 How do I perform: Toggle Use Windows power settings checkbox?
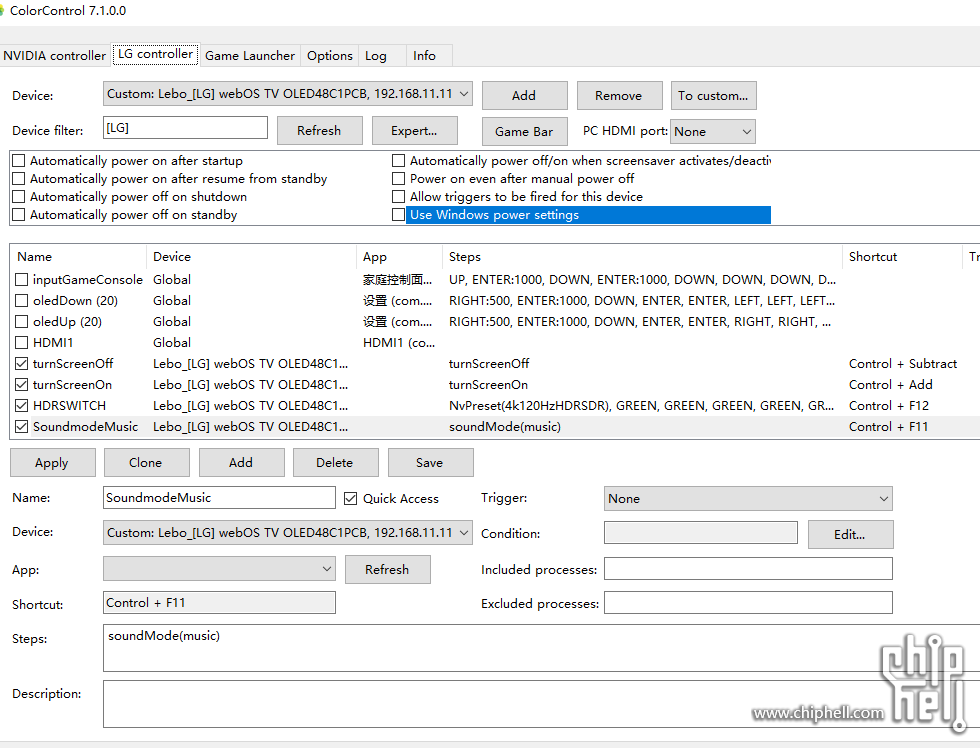pyautogui.click(x=398, y=215)
